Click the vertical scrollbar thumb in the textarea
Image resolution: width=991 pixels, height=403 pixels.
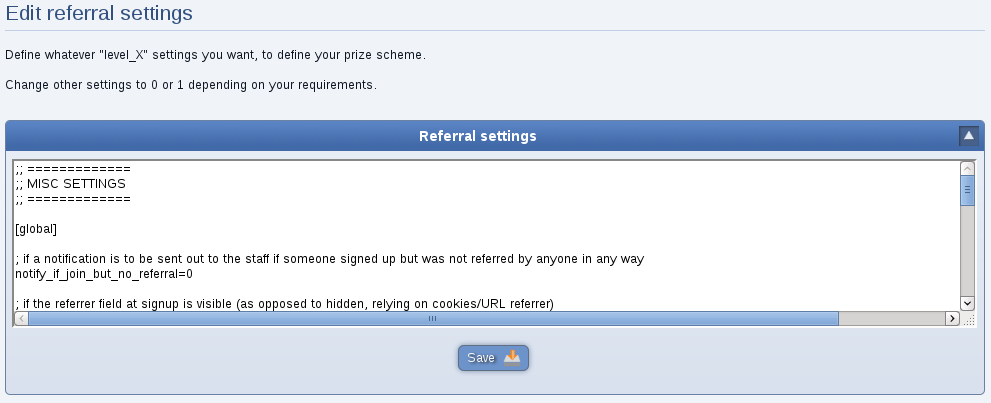[967, 190]
